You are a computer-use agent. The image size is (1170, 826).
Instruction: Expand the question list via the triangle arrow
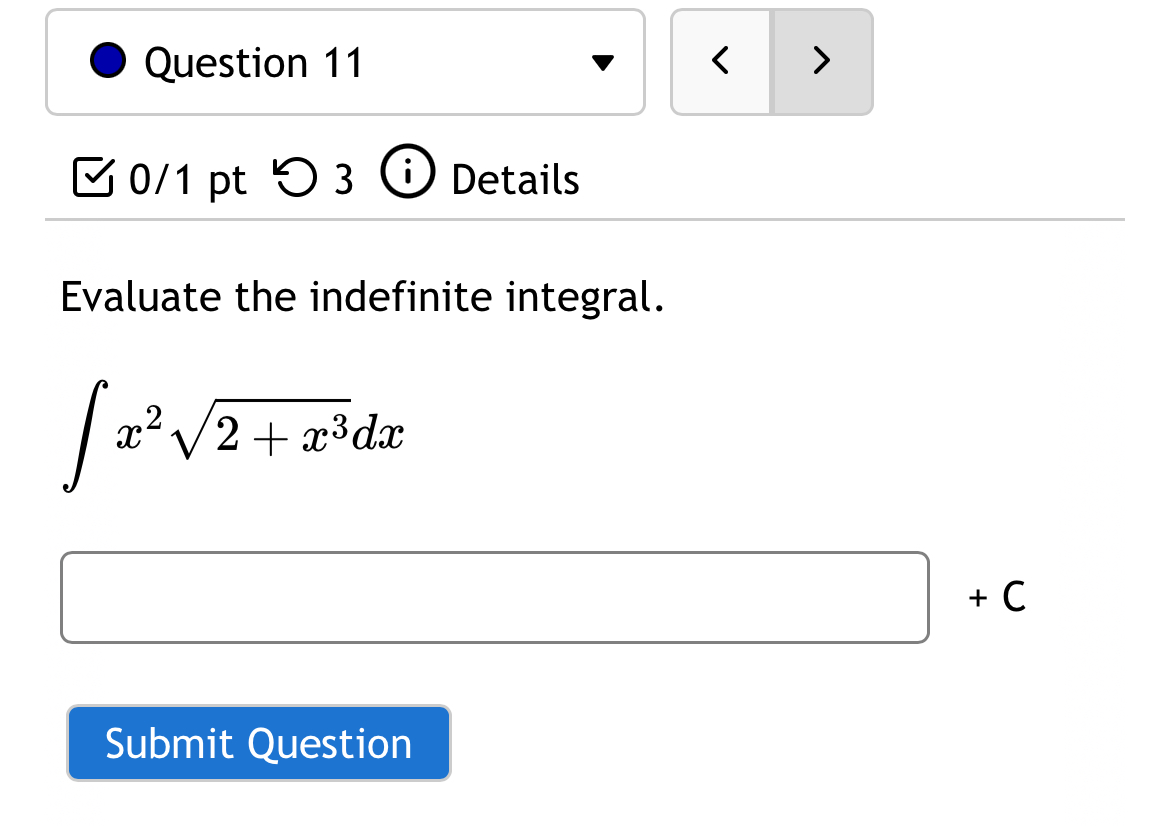[x=603, y=62]
